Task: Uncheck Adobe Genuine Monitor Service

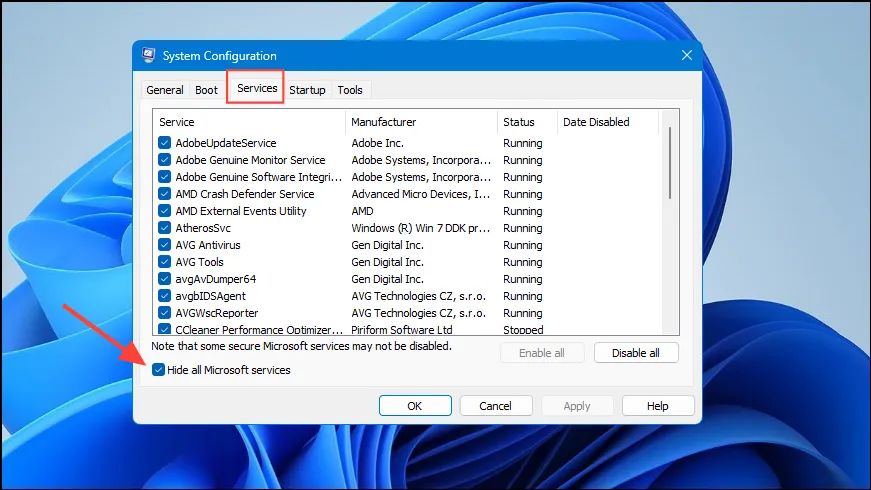Action: point(164,160)
